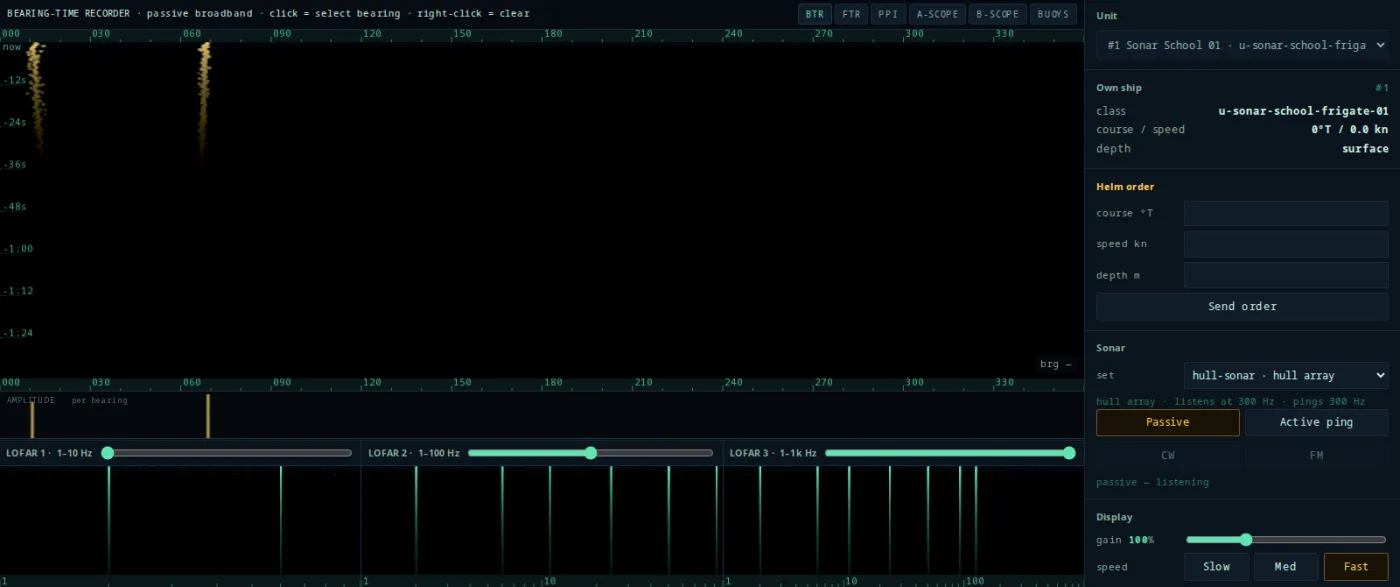Click the 'gain 100%' label
The image size is (1400, 587).
1125,540
